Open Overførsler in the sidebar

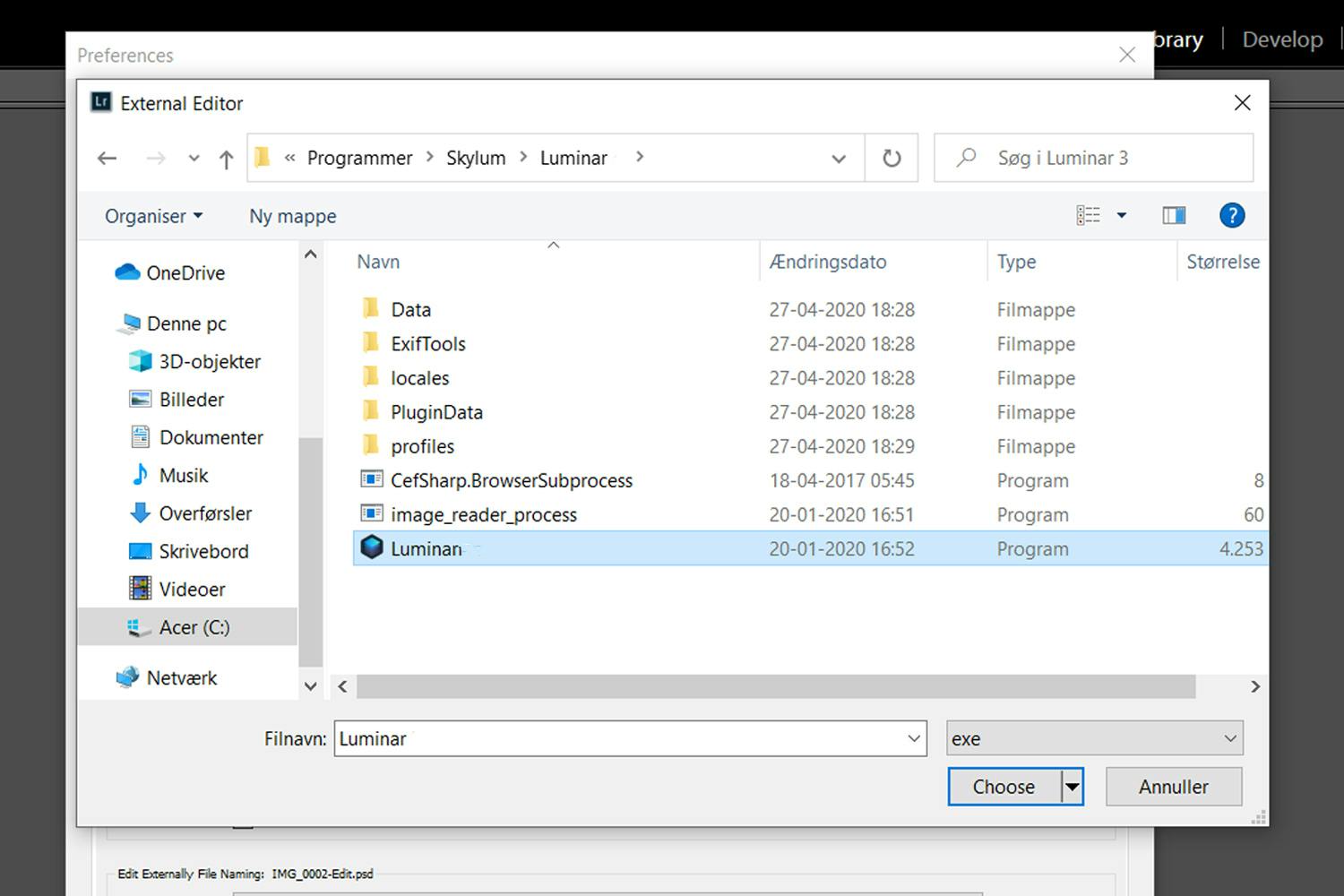(x=191, y=513)
